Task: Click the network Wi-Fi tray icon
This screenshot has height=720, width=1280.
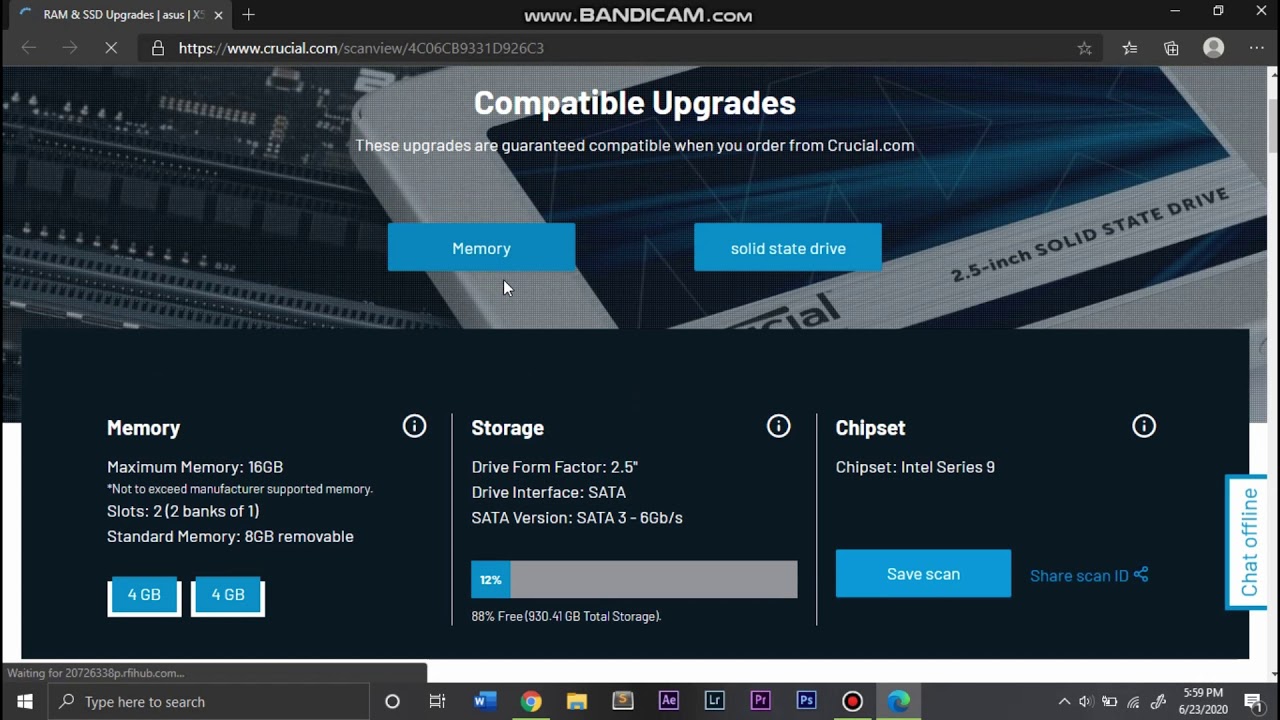Action: [1134, 701]
